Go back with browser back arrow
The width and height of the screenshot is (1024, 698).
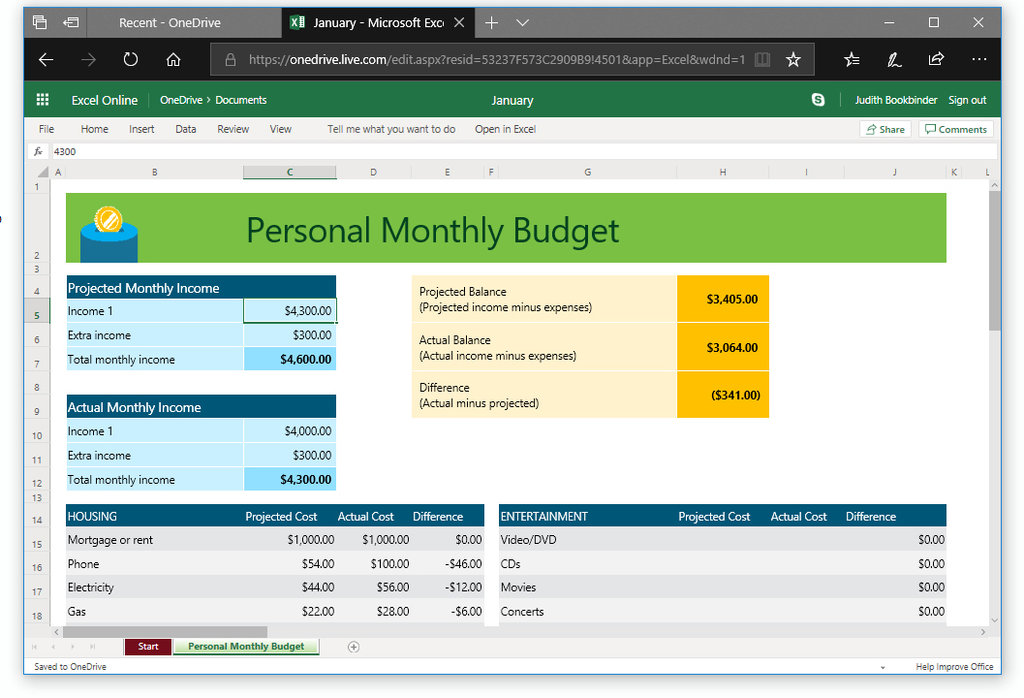[46, 59]
